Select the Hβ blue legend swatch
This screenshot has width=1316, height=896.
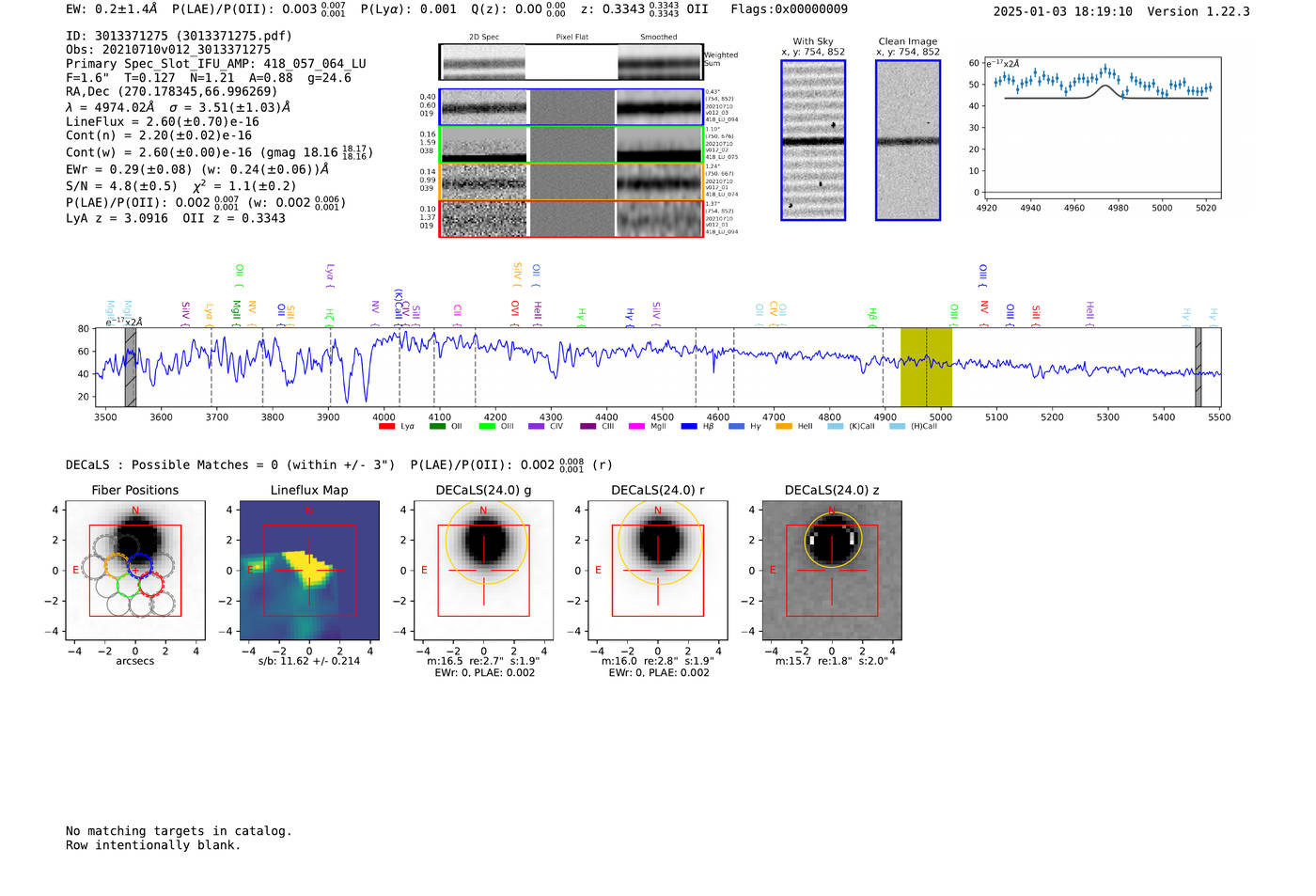tap(689, 427)
